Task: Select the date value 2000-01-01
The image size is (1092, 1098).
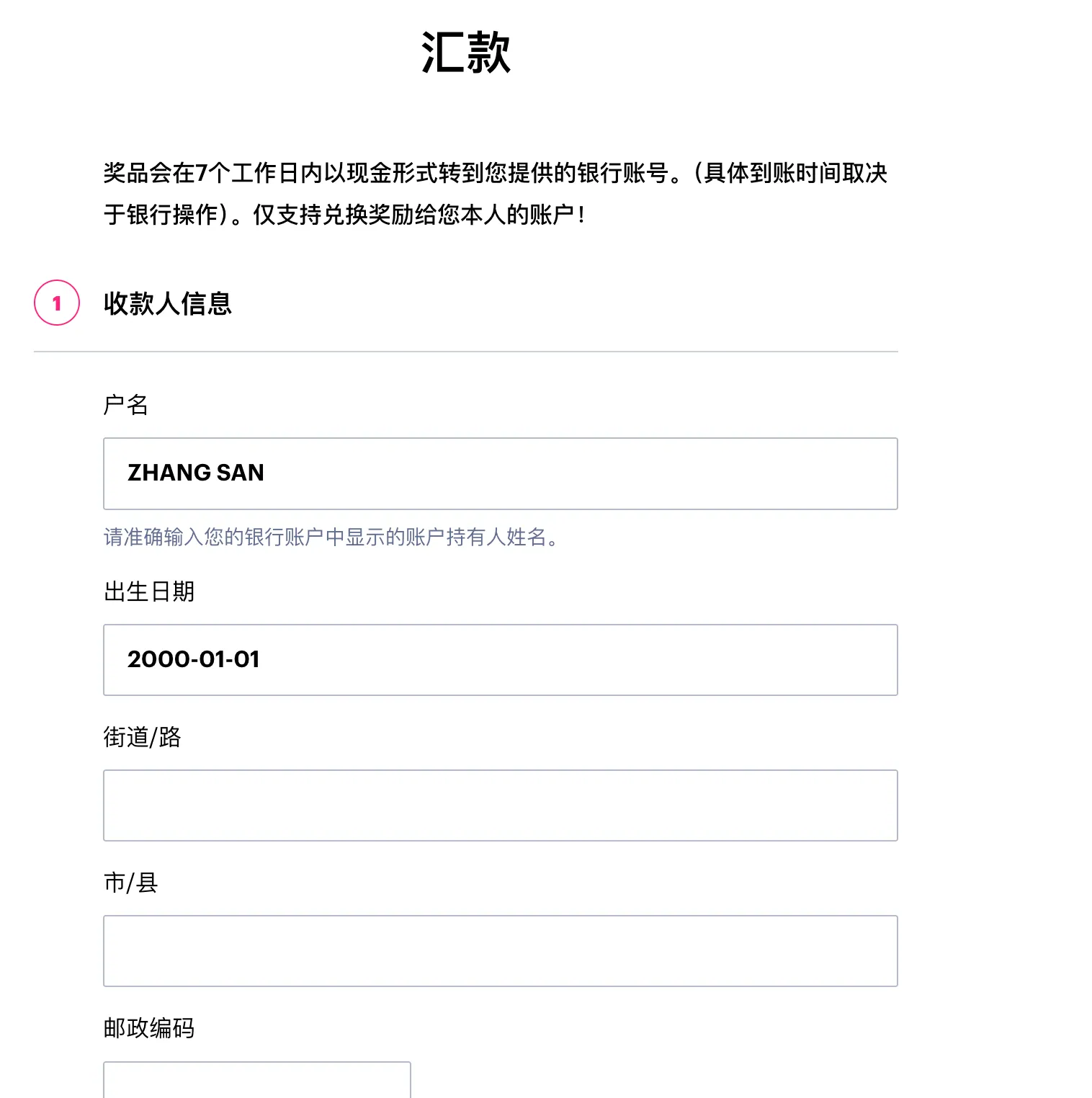Action: click(194, 659)
